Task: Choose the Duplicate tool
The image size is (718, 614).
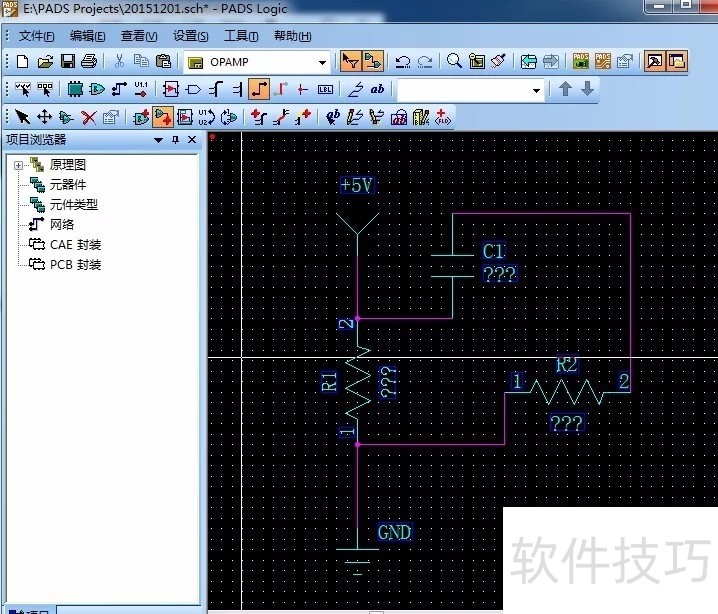Action: coord(66,117)
